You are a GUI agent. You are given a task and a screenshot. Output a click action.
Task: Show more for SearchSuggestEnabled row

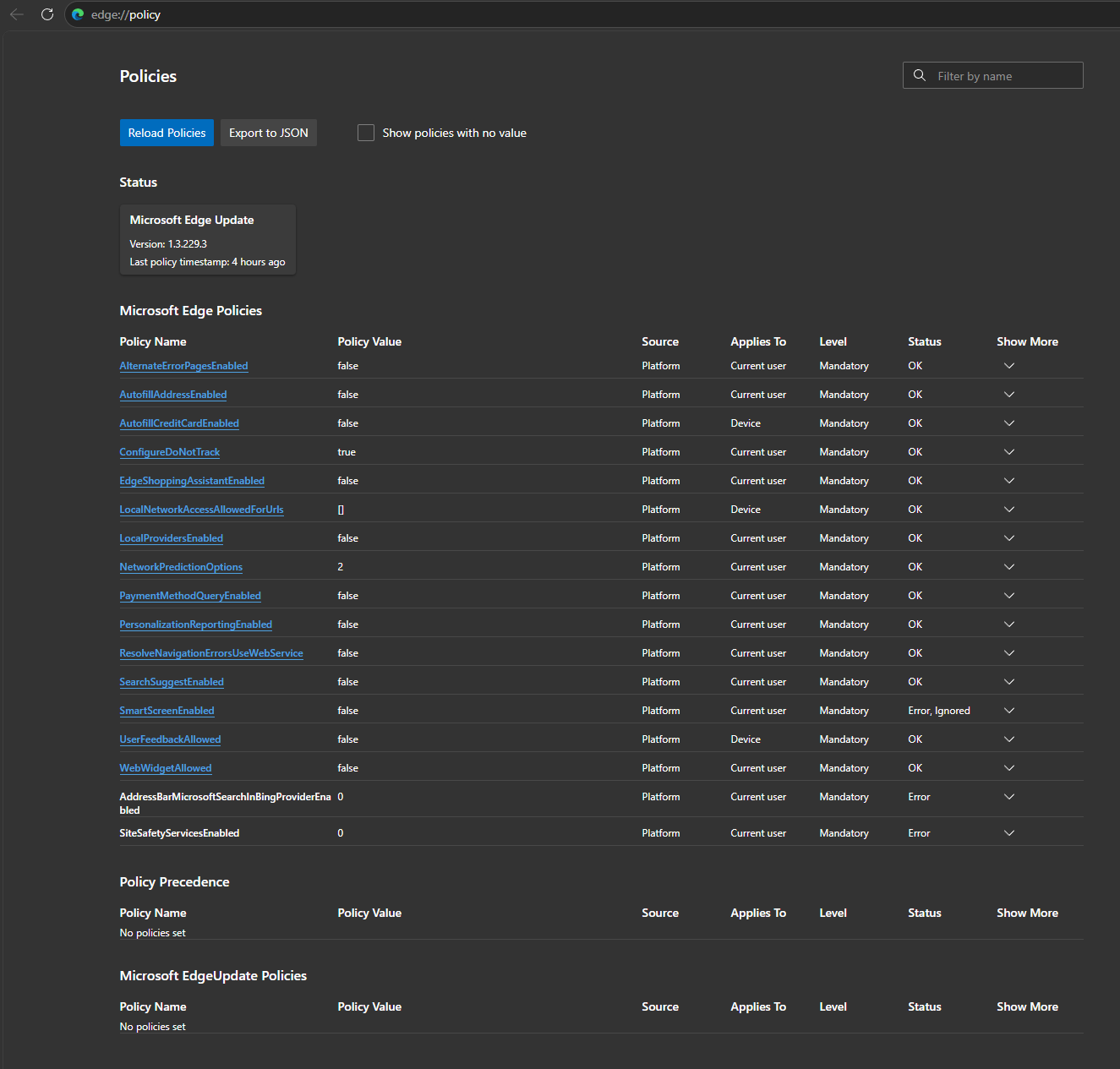1008,682
